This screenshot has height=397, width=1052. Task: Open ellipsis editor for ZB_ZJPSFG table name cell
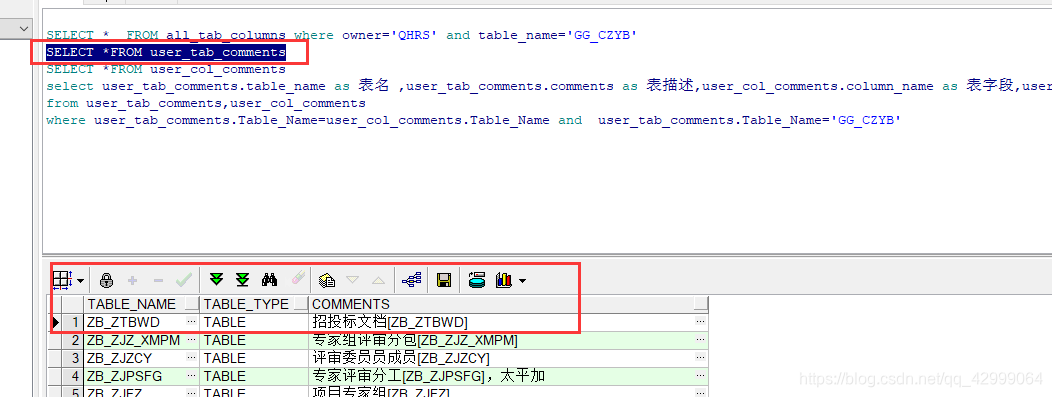[192, 376]
